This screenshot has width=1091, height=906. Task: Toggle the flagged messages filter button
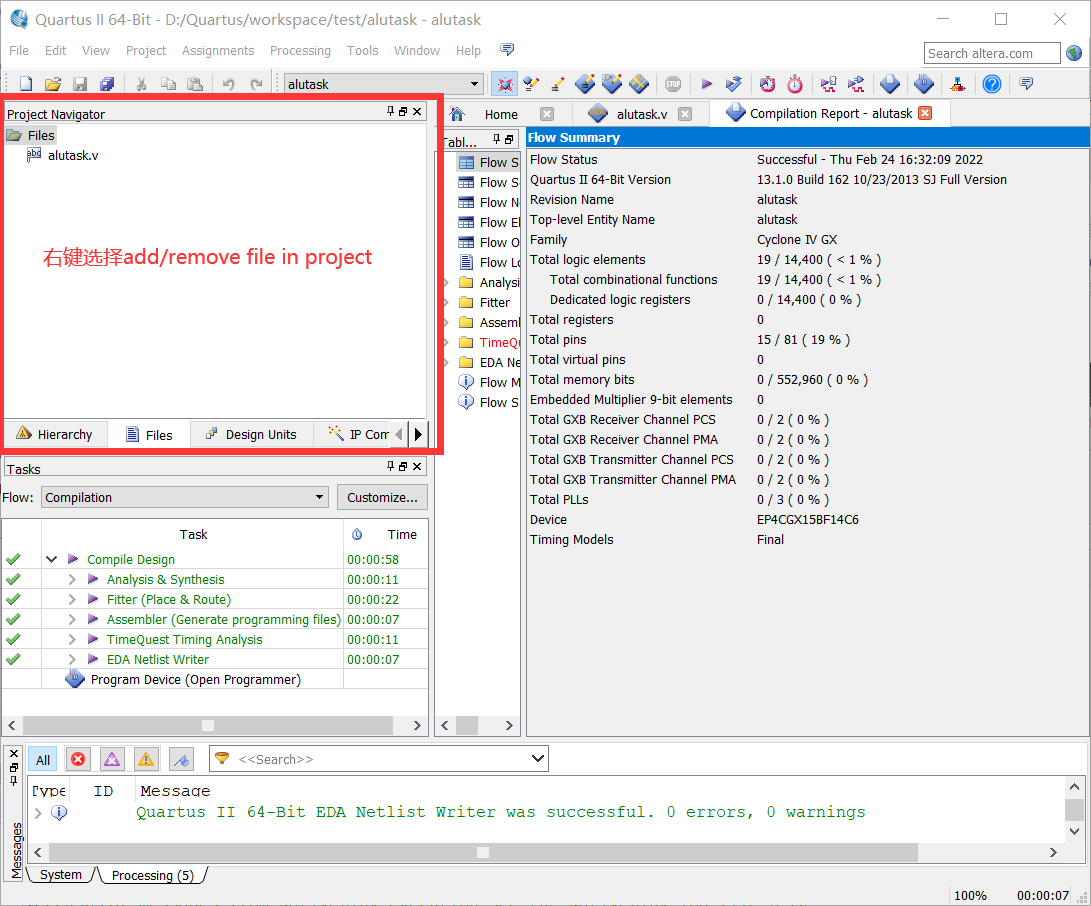(181, 759)
